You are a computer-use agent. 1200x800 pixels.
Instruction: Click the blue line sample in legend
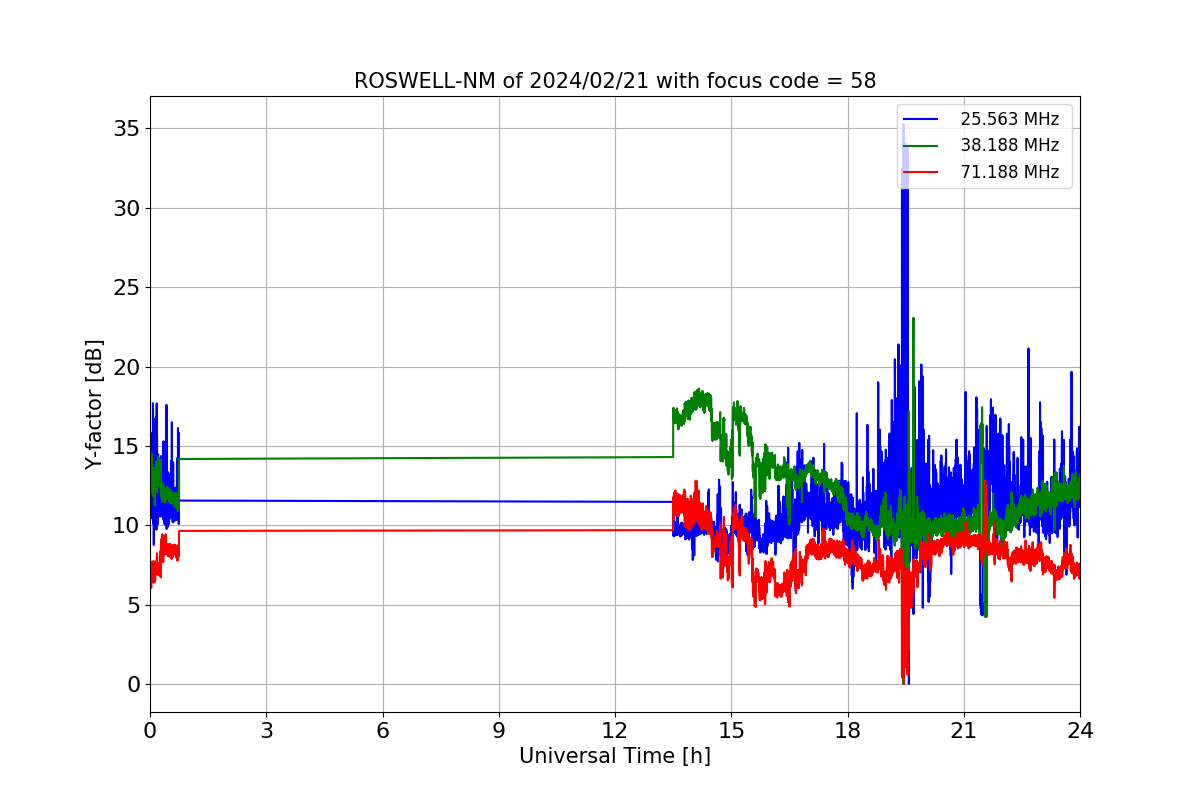click(x=921, y=120)
